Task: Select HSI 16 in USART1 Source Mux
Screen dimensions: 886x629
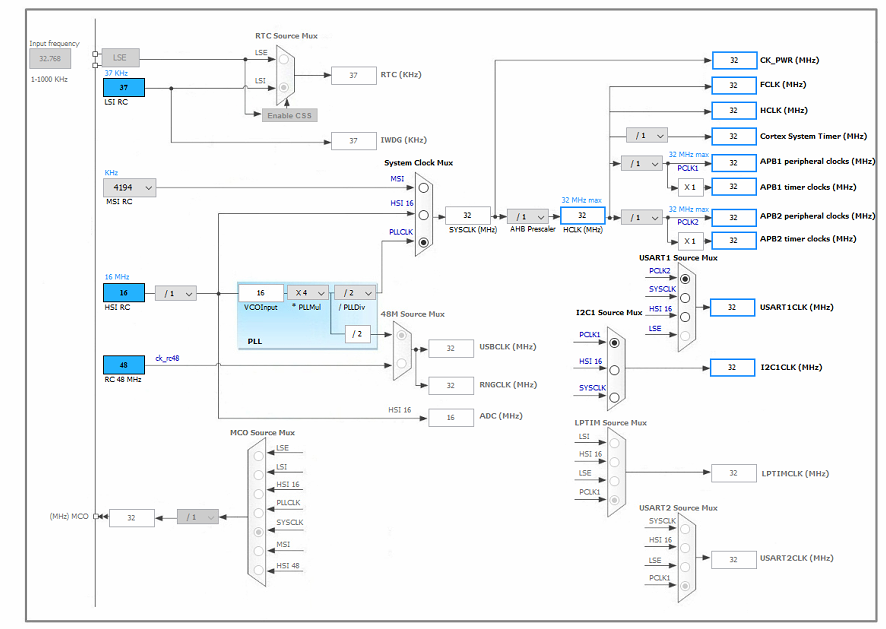Action: (x=685, y=317)
